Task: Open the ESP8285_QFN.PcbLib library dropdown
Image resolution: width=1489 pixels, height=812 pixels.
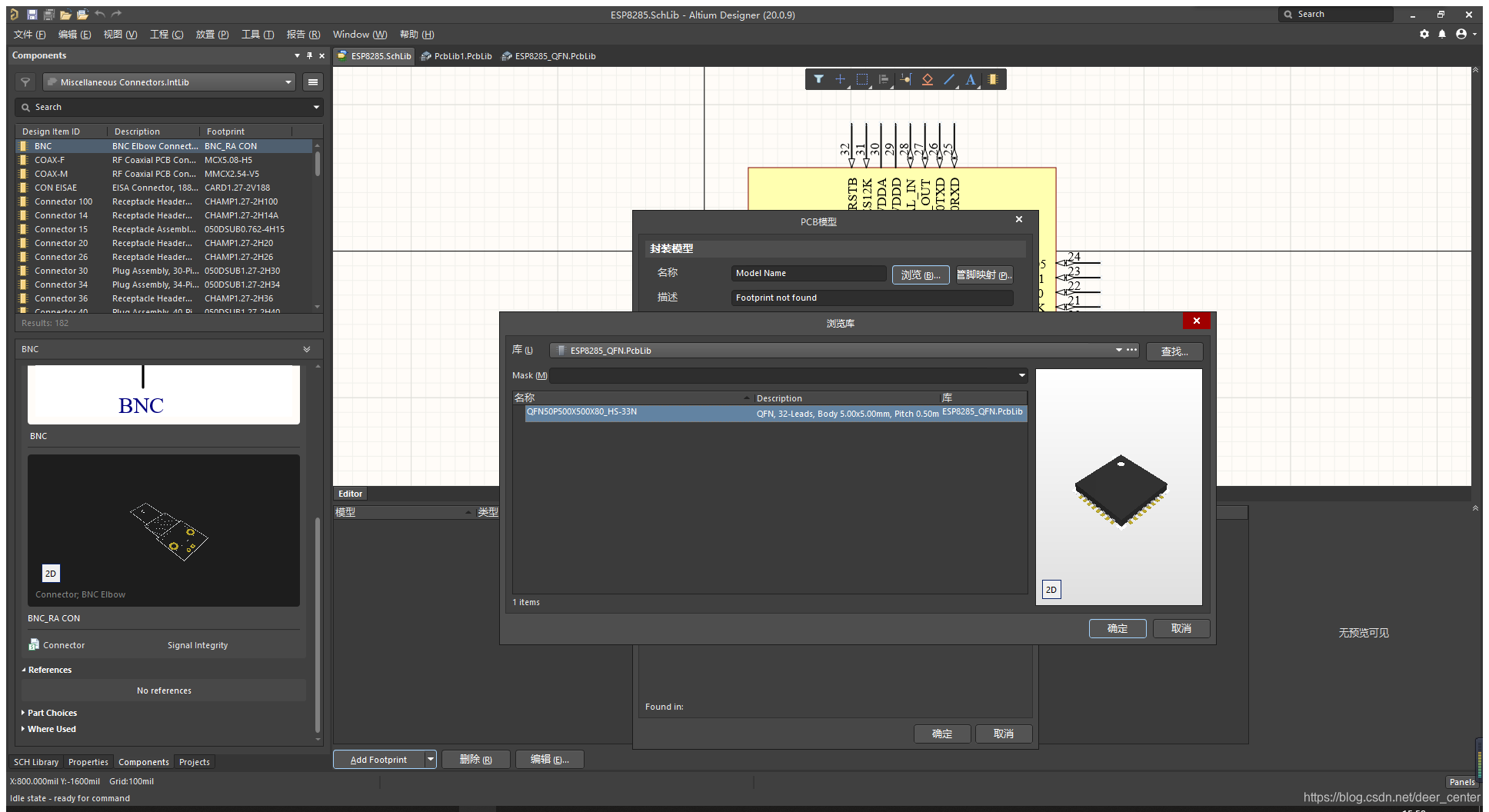Action: [1118, 351]
